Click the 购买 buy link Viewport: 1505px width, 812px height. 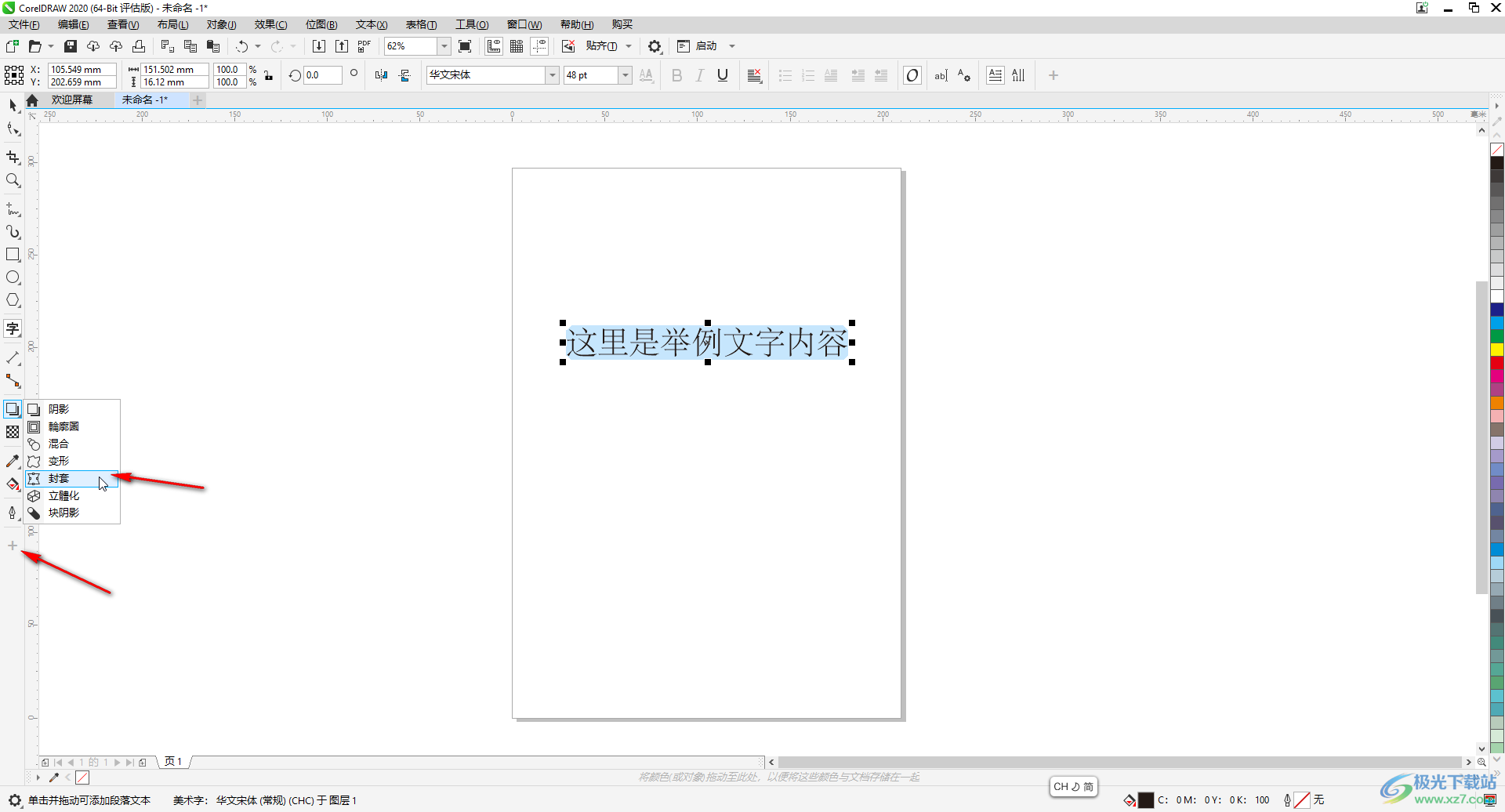pos(622,25)
